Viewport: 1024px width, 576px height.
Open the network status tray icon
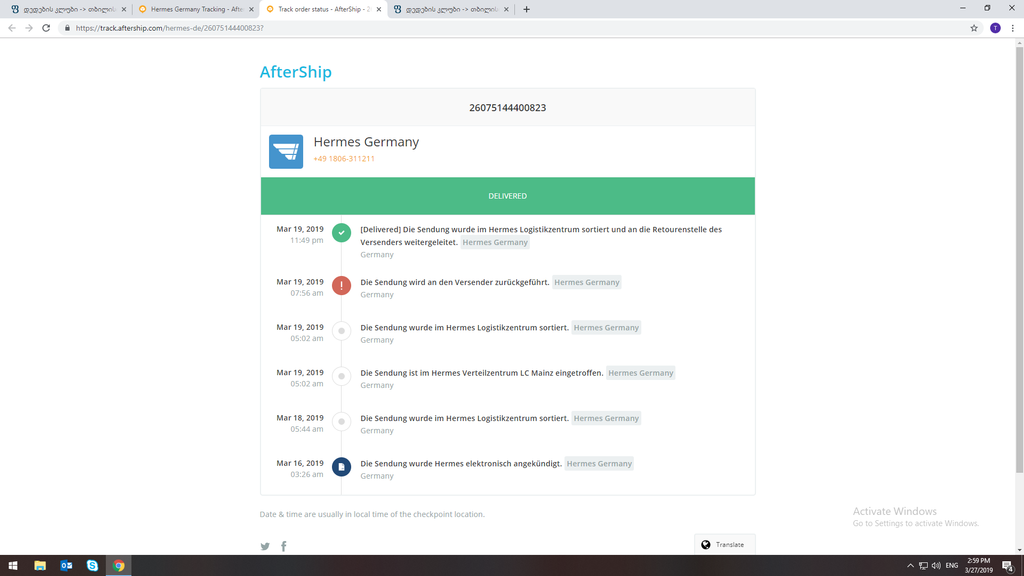click(923, 566)
